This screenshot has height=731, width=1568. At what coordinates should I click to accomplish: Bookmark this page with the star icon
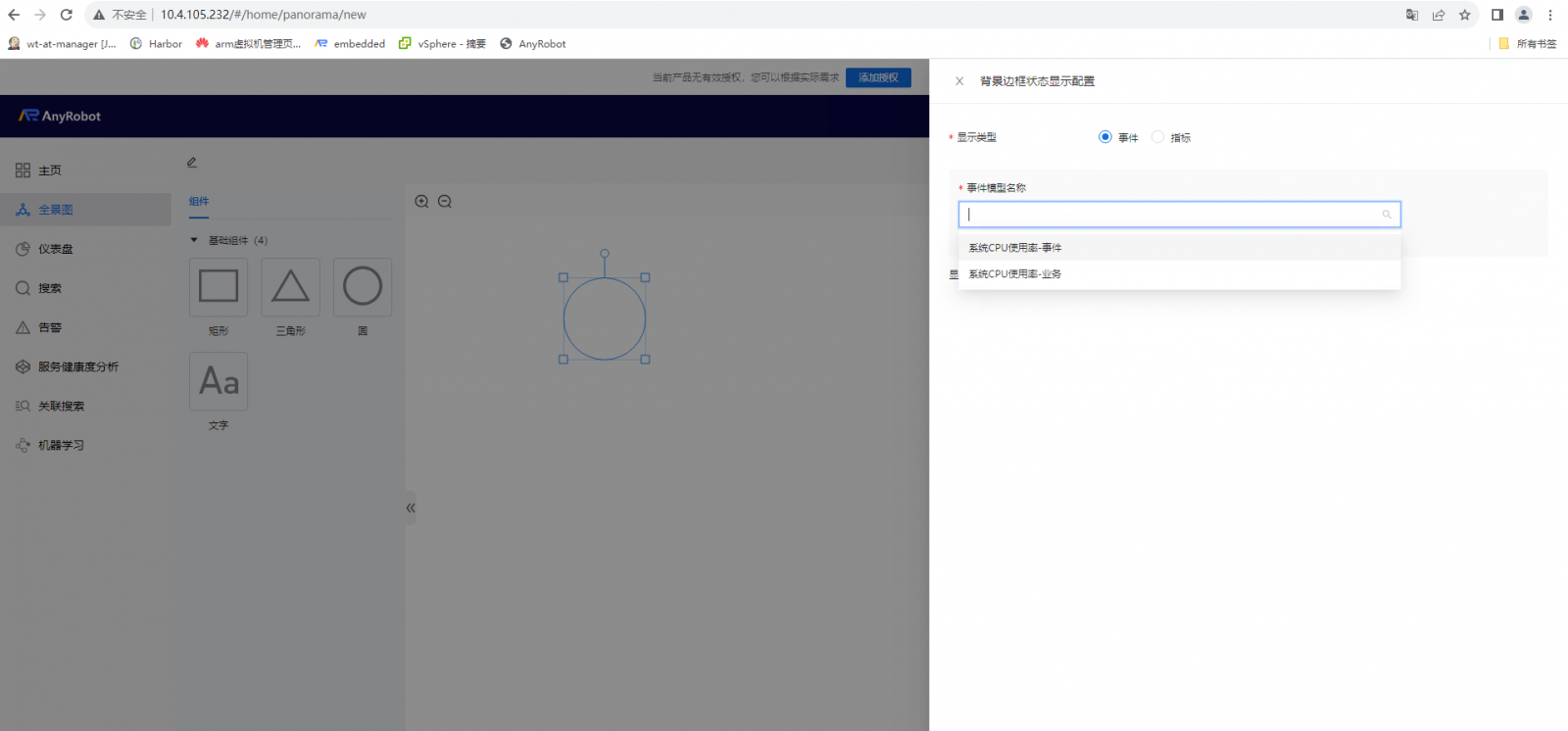pos(1465,15)
